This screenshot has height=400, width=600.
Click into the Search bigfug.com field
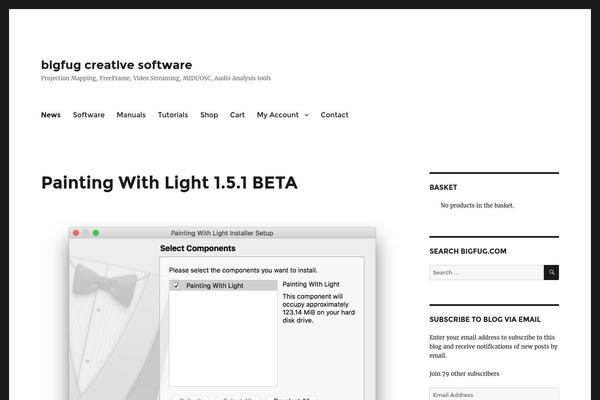click(x=486, y=273)
